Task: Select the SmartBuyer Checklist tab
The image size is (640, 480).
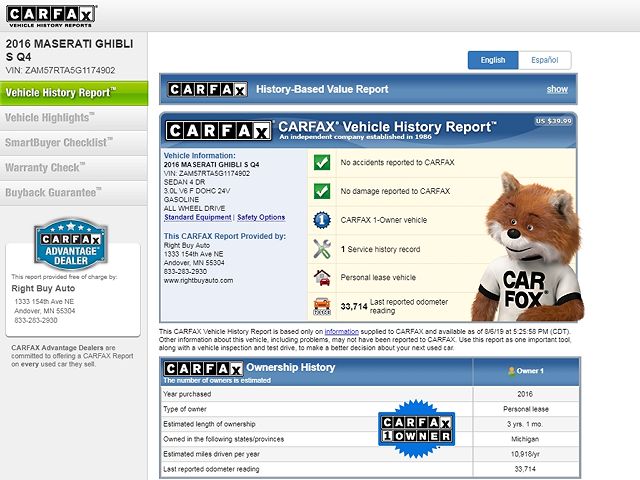Action: click(60, 142)
